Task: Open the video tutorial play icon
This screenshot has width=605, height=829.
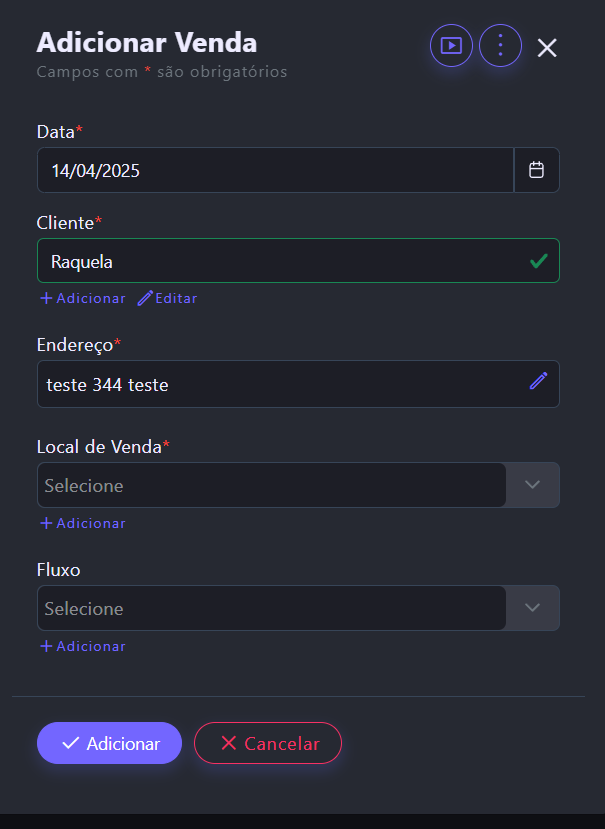Action: coord(451,46)
